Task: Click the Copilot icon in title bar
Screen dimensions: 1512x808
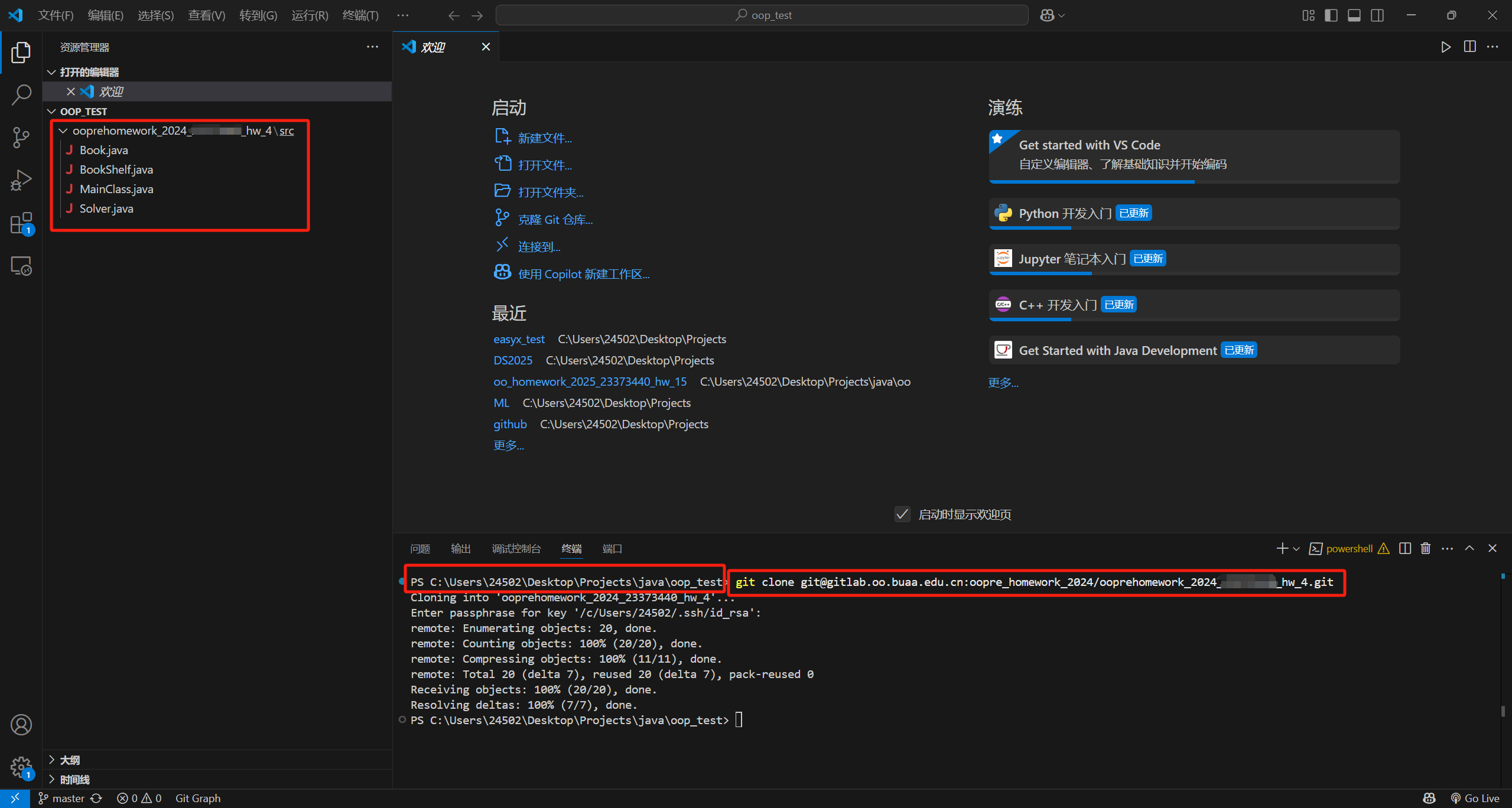Action: coord(1047,15)
